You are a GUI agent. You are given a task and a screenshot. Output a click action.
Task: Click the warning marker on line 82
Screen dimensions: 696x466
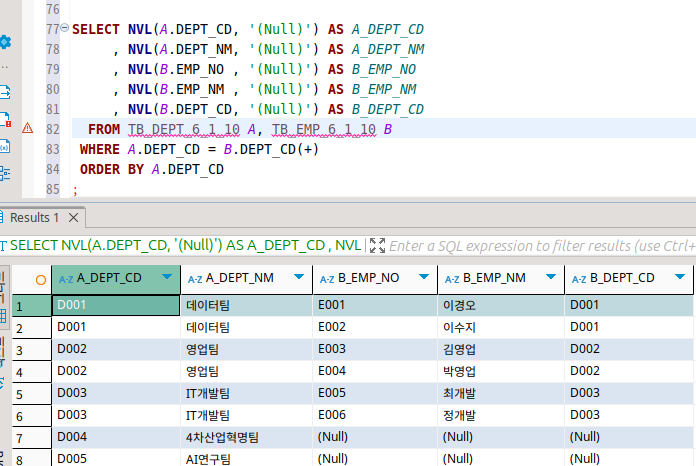click(27, 129)
